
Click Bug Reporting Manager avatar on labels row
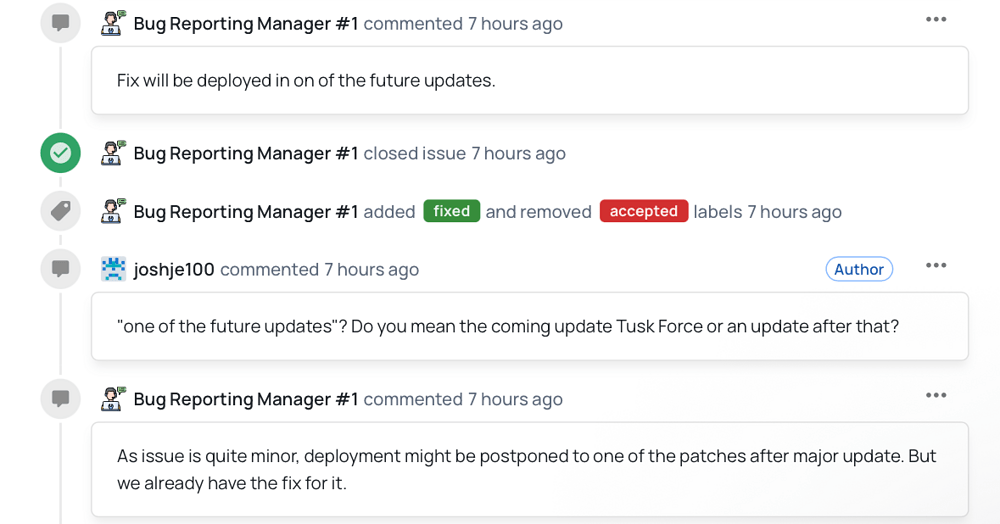click(114, 211)
